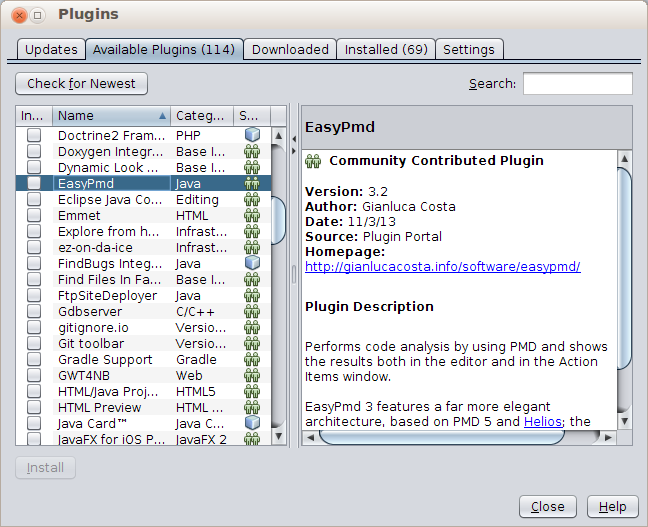The image size is (648, 527).
Task: Click inside the Search text field
Action: pos(577,84)
